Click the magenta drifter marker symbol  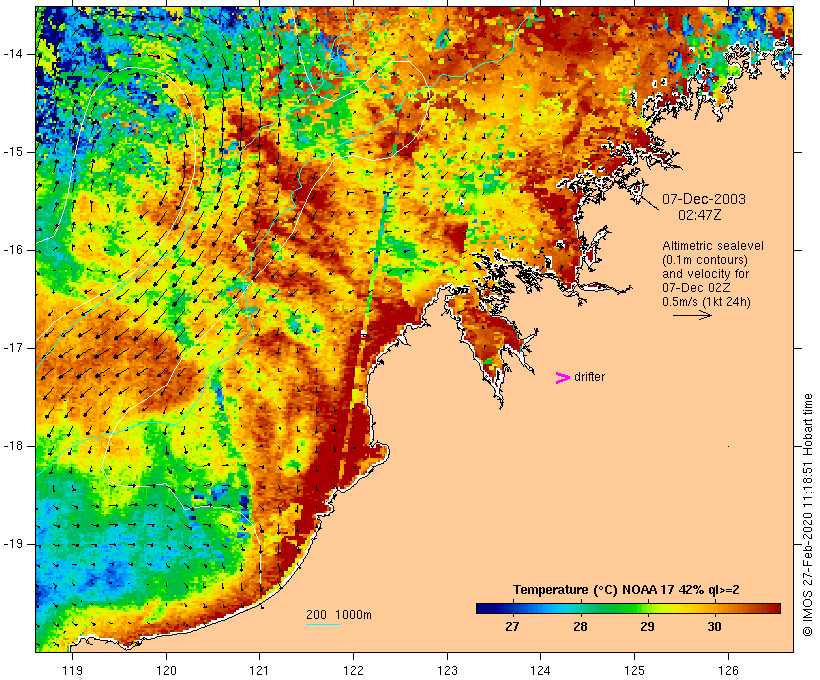[562, 378]
